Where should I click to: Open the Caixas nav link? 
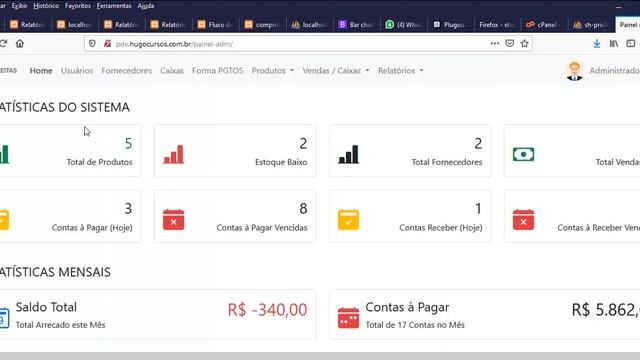[172, 71]
